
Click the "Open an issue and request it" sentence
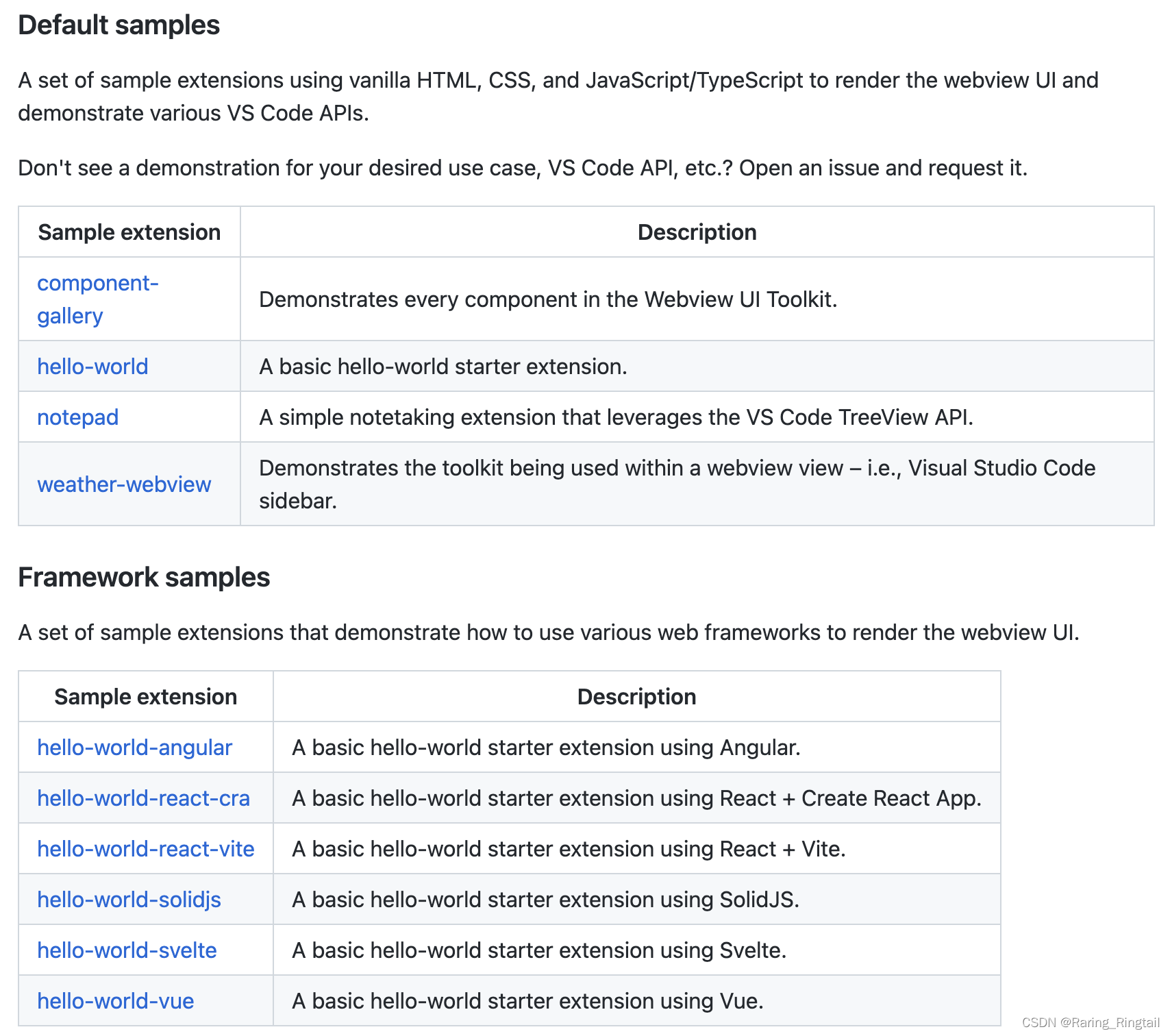click(883, 168)
